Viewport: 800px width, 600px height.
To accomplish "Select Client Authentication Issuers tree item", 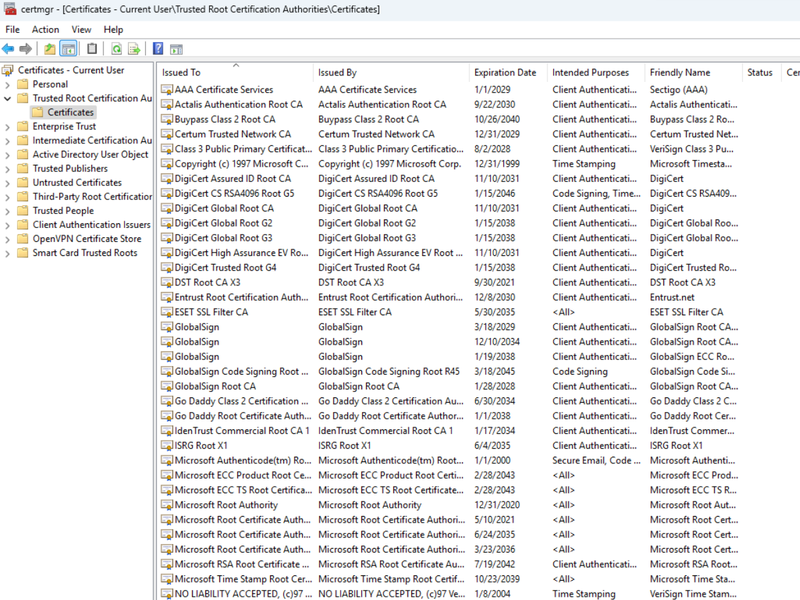I will click(91, 224).
